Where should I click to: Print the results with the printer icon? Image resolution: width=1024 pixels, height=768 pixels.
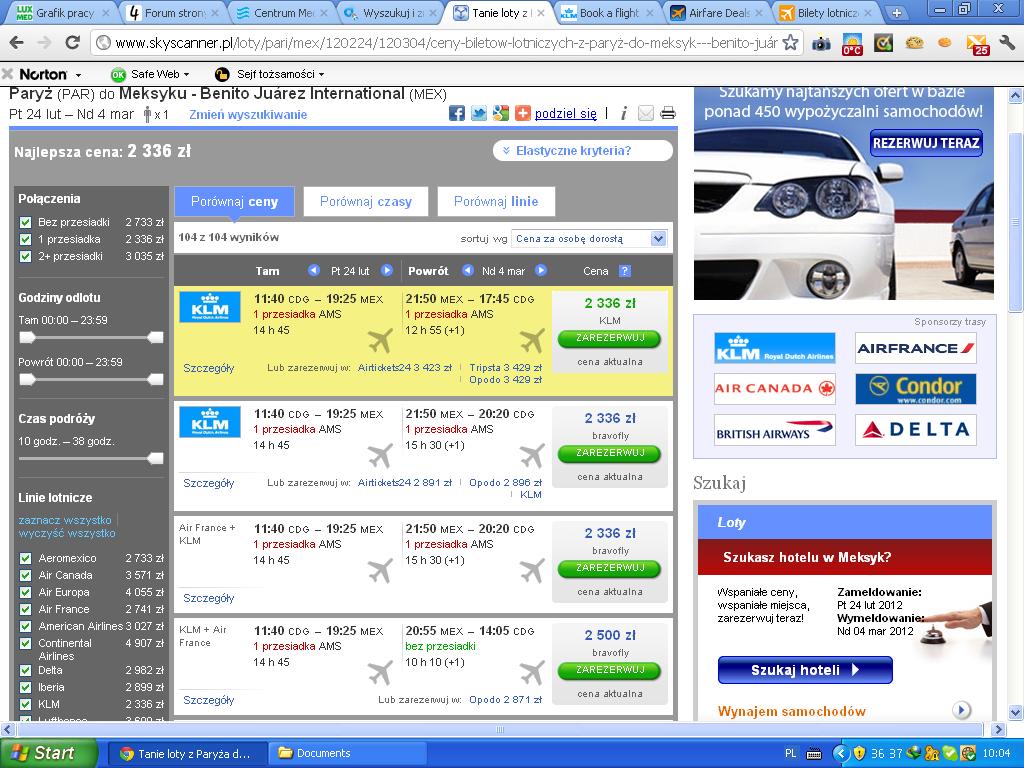point(667,114)
